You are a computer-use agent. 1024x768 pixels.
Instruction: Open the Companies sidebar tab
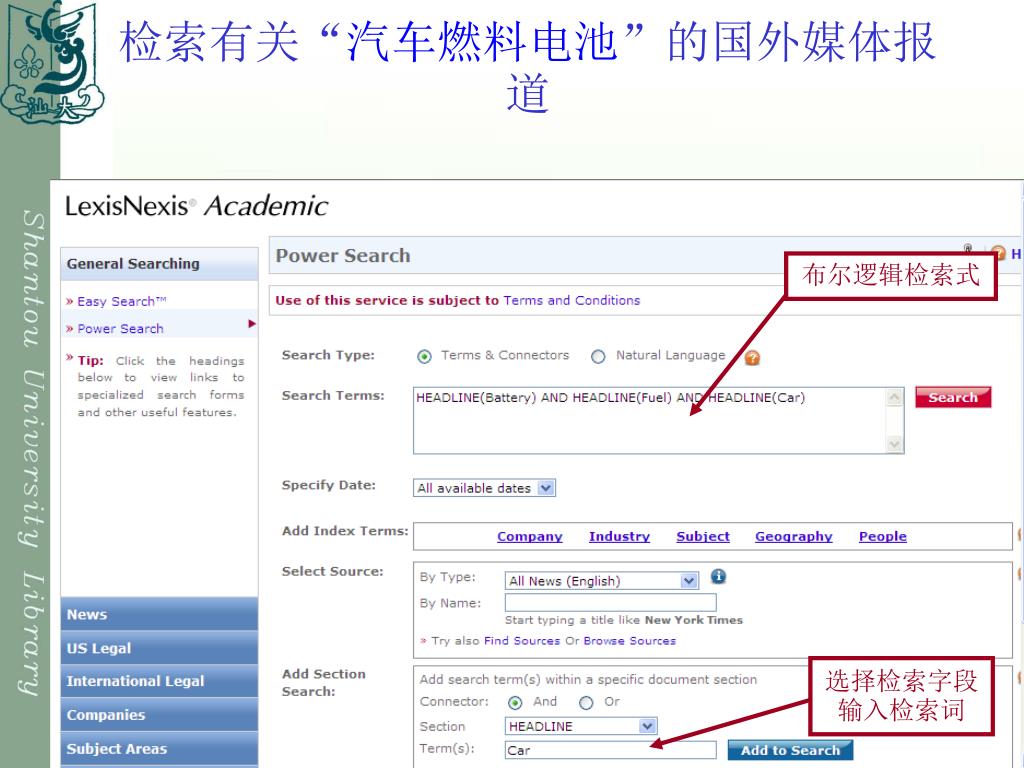point(159,715)
